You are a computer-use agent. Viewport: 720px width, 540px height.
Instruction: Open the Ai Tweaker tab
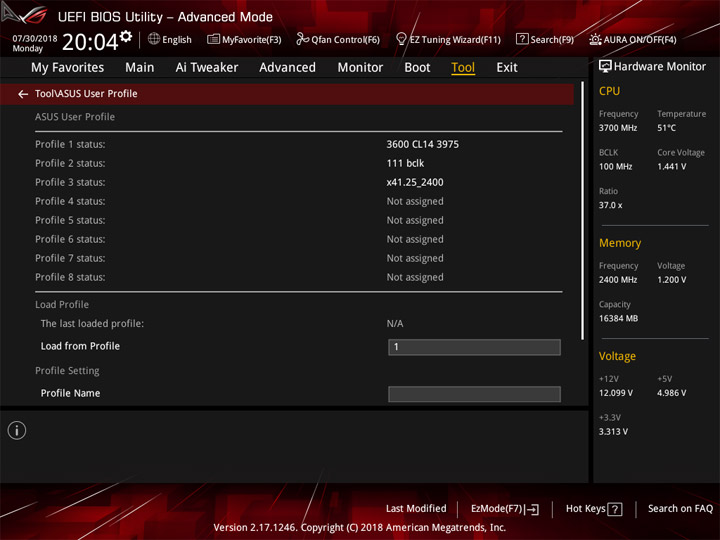point(207,68)
